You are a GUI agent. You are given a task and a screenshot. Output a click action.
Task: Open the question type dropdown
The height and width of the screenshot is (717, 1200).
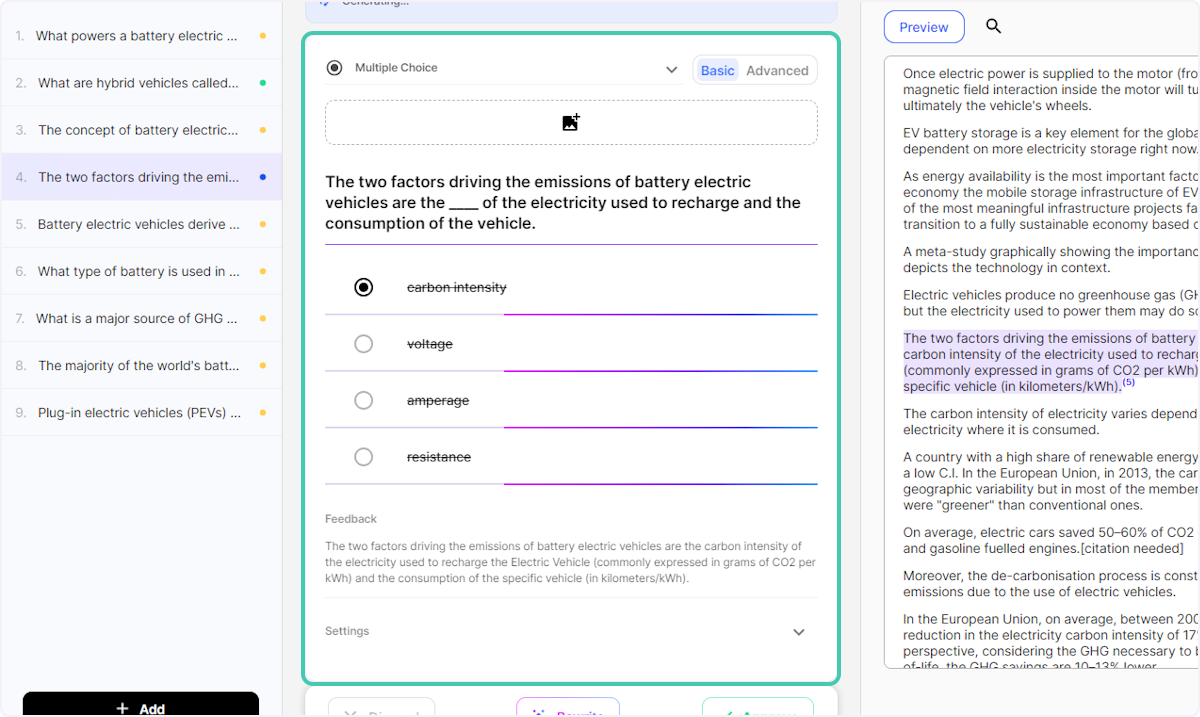coord(672,67)
